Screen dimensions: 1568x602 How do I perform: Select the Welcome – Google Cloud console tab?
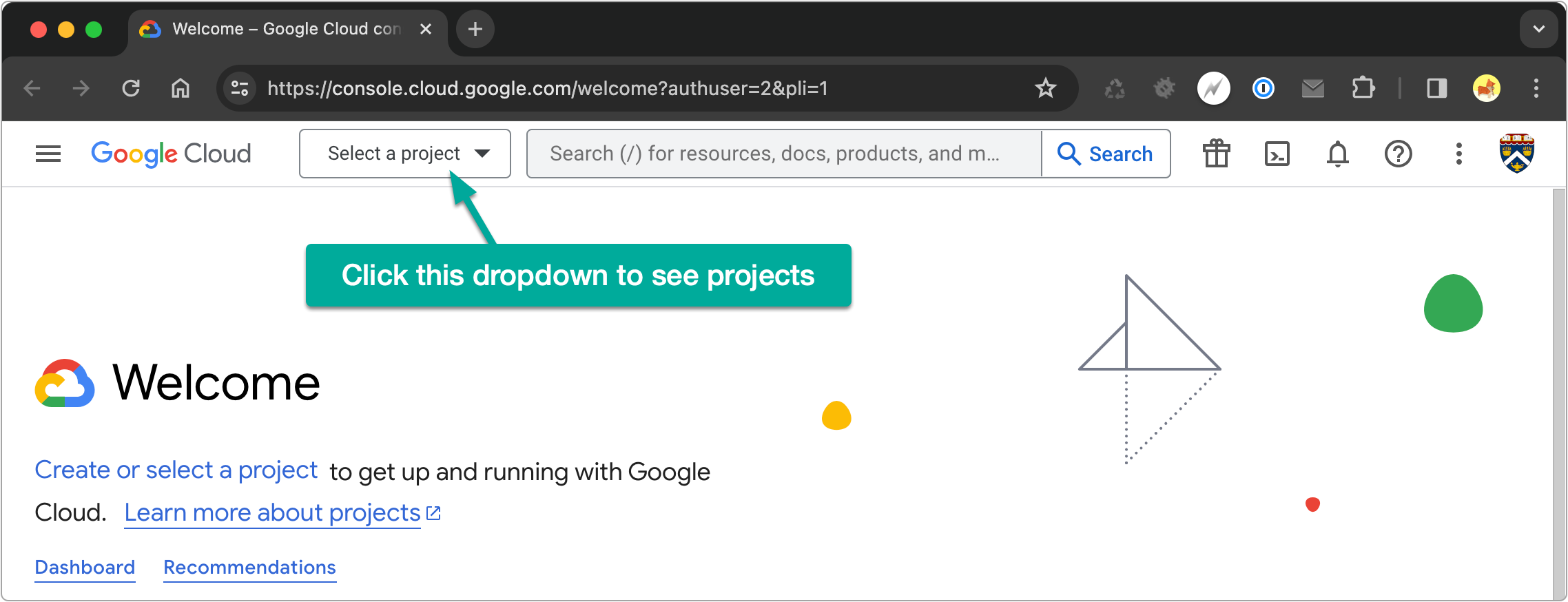[287, 29]
